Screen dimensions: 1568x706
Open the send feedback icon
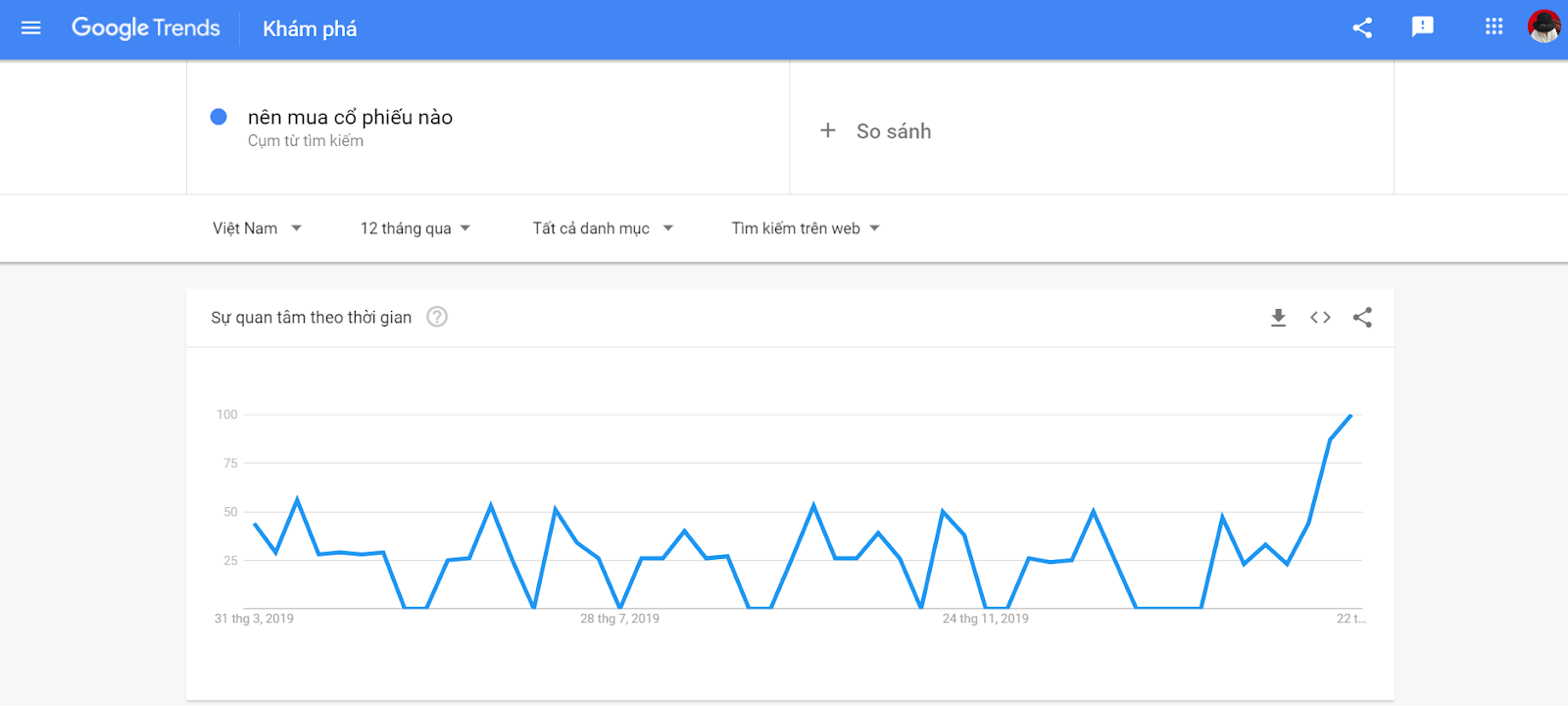click(x=1422, y=27)
